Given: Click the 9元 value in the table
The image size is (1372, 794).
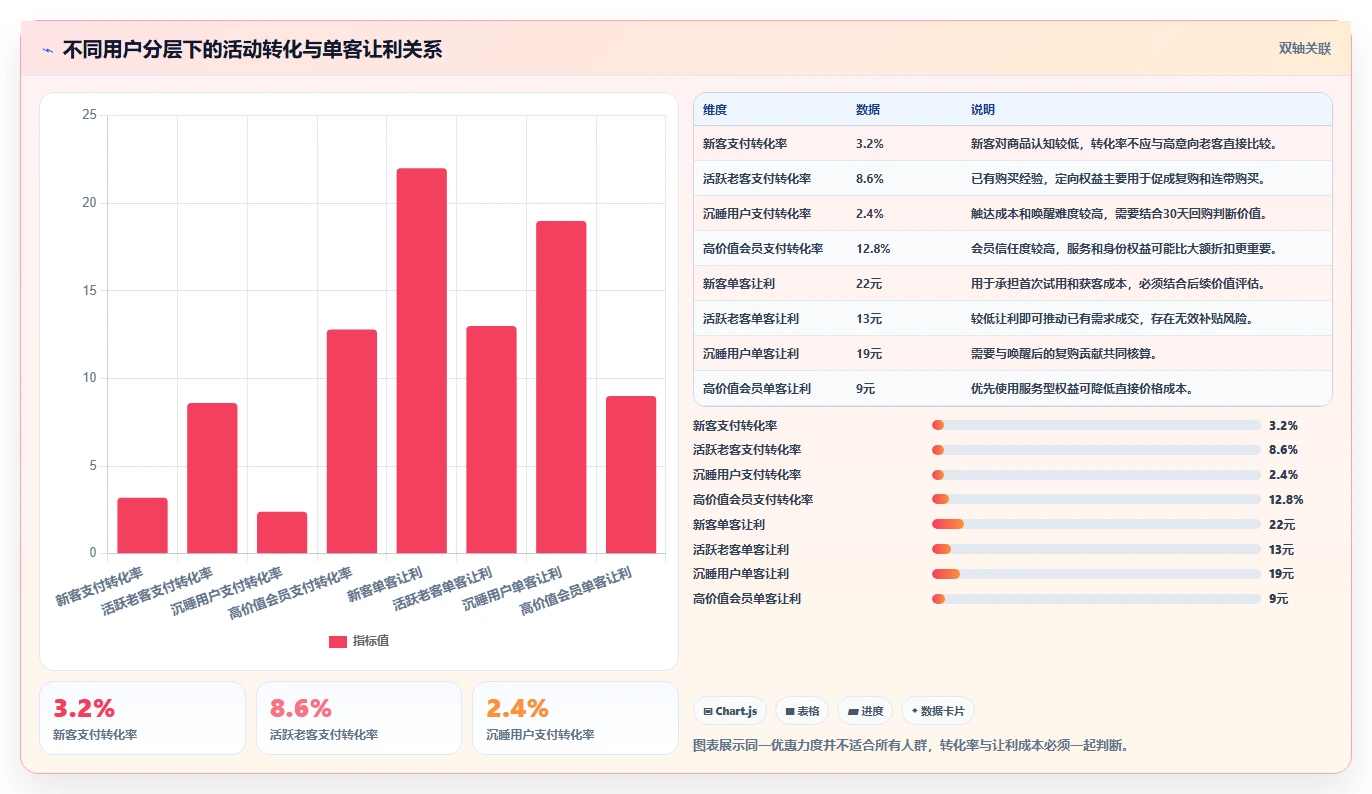Looking at the screenshot, I should pyautogui.click(x=866, y=389).
